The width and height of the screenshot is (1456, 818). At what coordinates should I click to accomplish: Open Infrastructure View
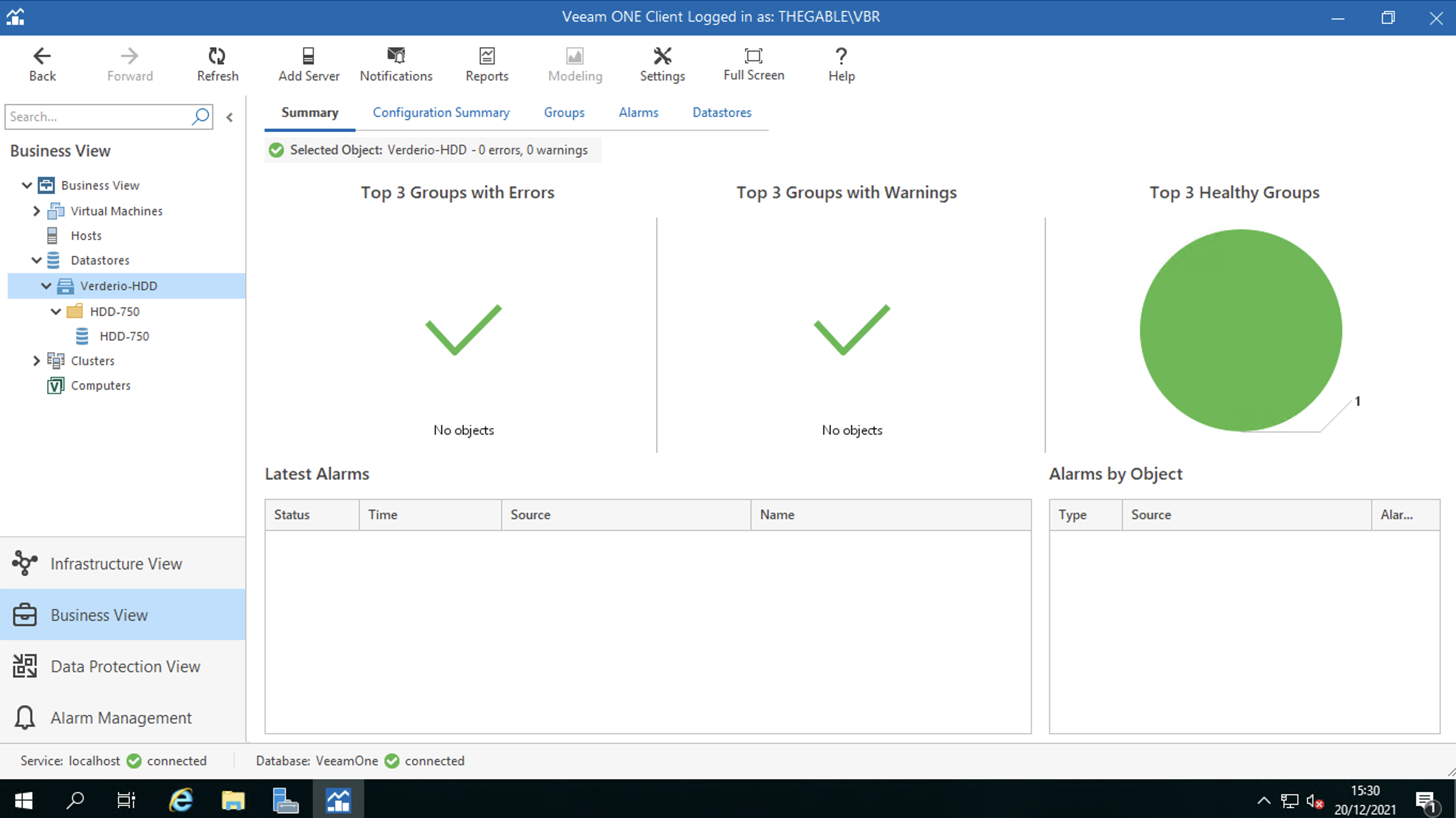tap(123, 563)
